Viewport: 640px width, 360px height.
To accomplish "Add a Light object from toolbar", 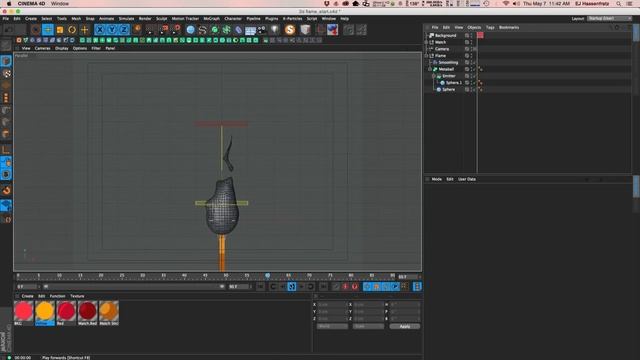I will tap(274, 29).
